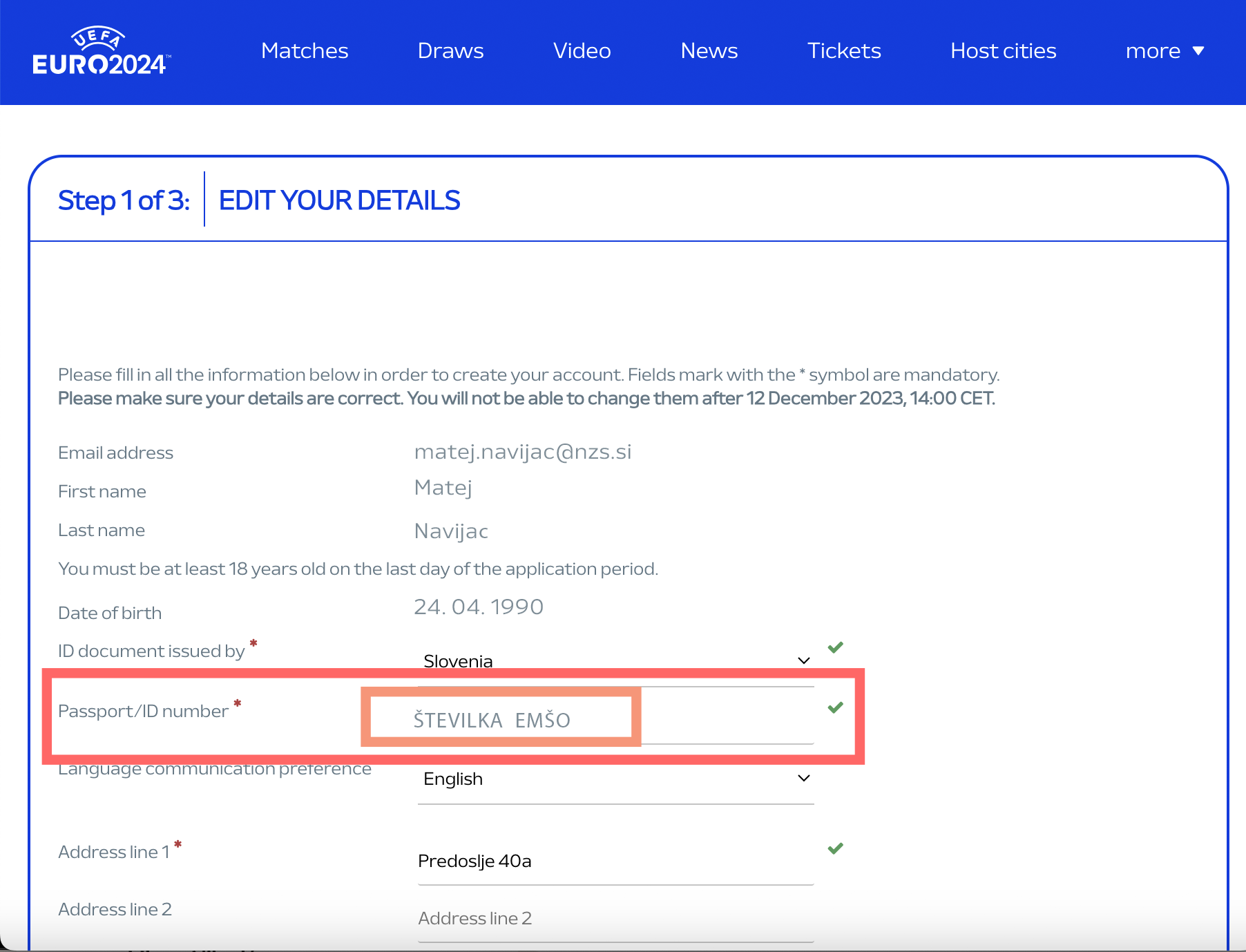
Task: Navigate to News
Action: 709,51
